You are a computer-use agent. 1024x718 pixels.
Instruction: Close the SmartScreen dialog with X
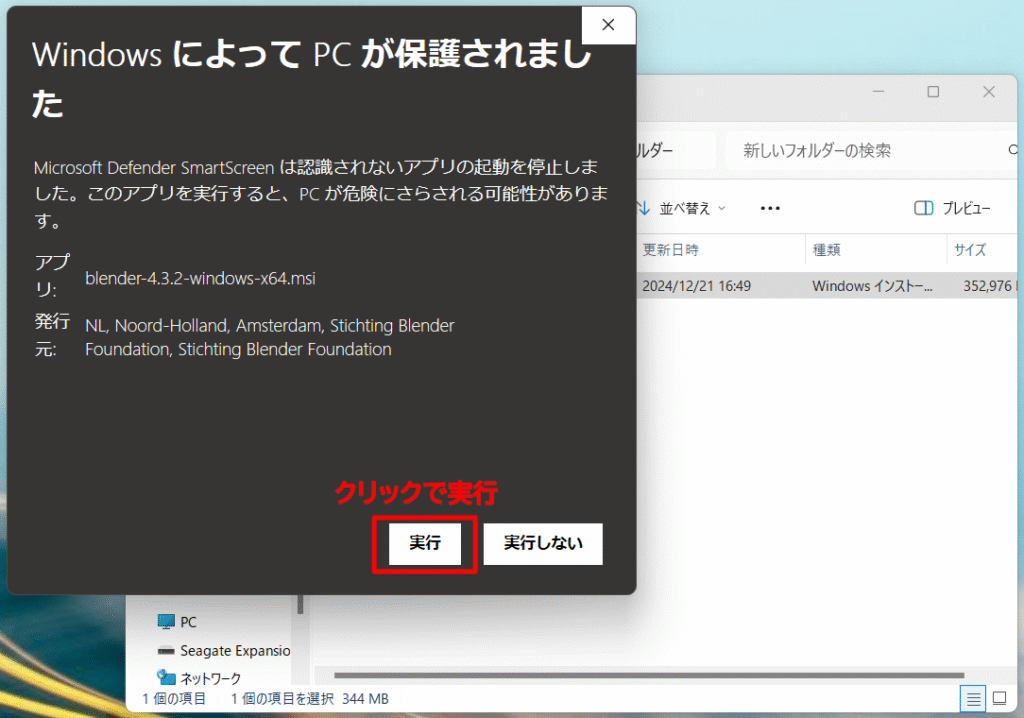coord(608,25)
